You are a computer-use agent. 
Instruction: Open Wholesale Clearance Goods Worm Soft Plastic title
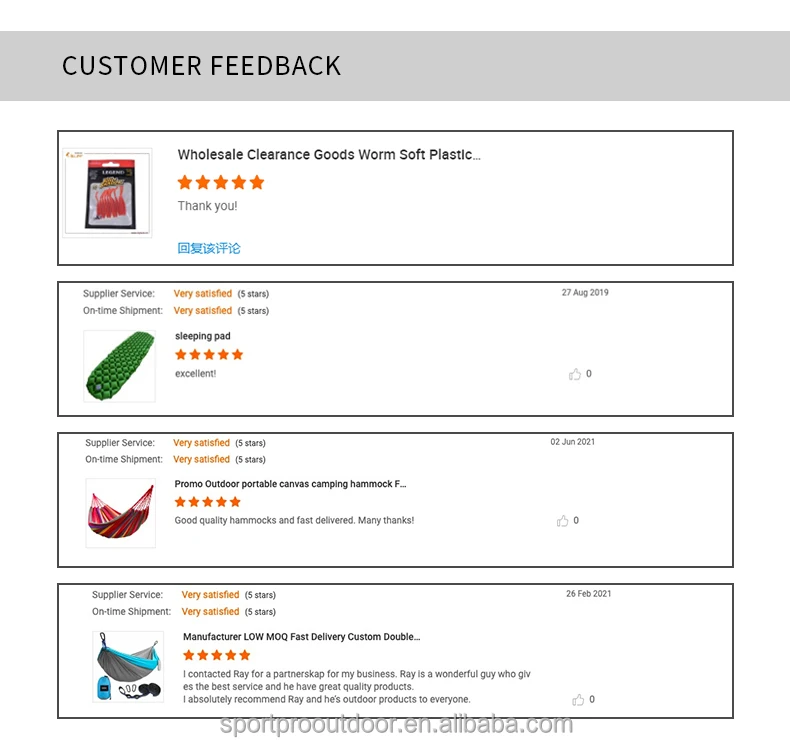click(x=329, y=155)
